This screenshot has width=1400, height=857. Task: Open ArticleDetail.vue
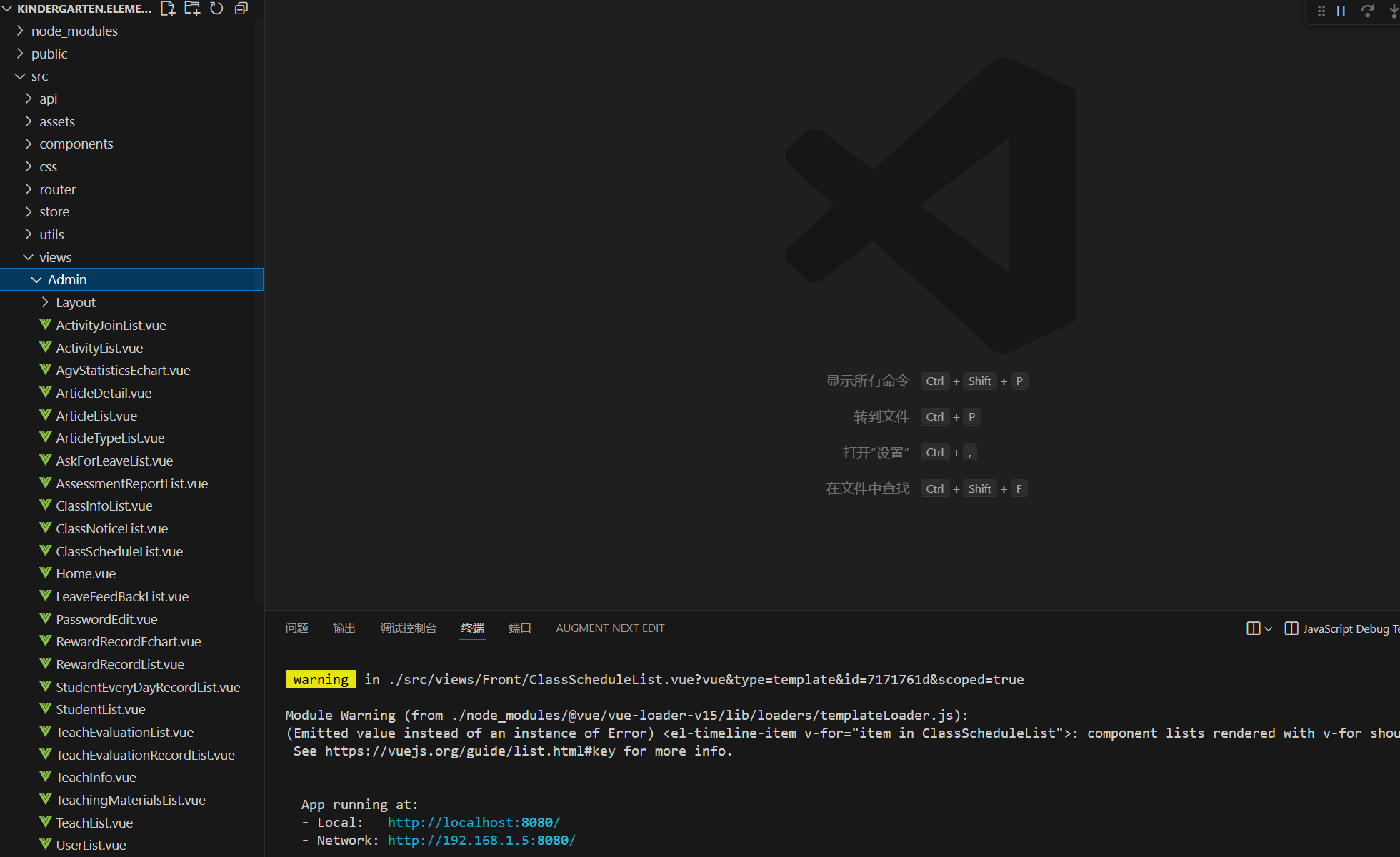tap(132, 393)
